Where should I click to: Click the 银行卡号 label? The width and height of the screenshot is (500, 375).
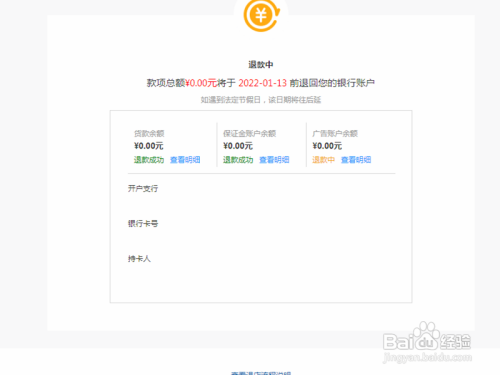tap(143, 224)
